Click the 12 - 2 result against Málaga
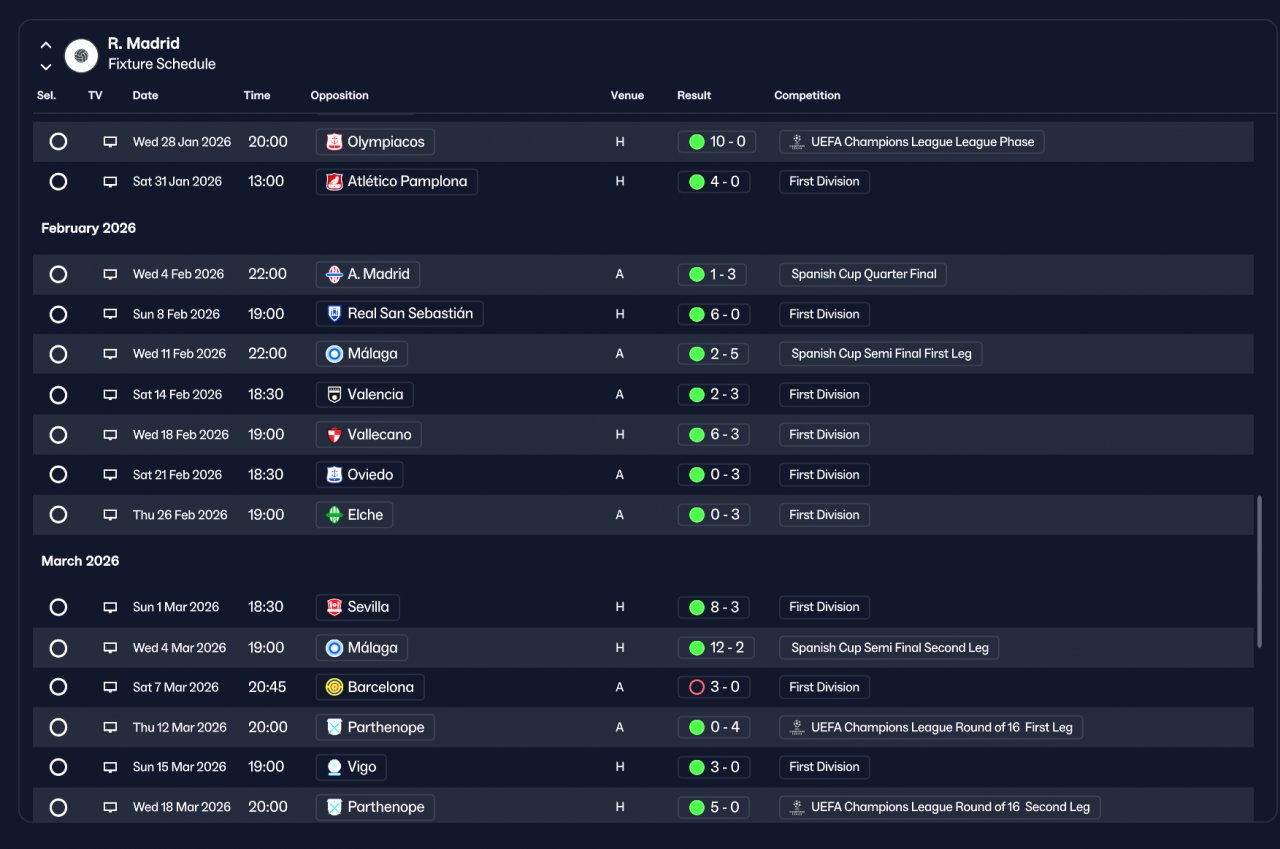This screenshot has width=1280, height=849. pyautogui.click(x=716, y=647)
